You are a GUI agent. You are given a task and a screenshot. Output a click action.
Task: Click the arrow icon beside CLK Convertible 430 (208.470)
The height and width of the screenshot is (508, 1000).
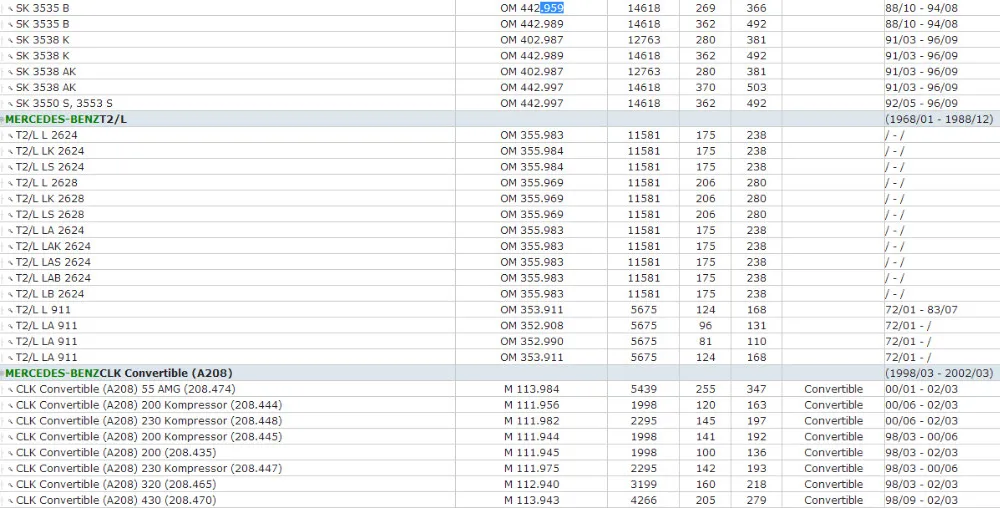pos(10,501)
